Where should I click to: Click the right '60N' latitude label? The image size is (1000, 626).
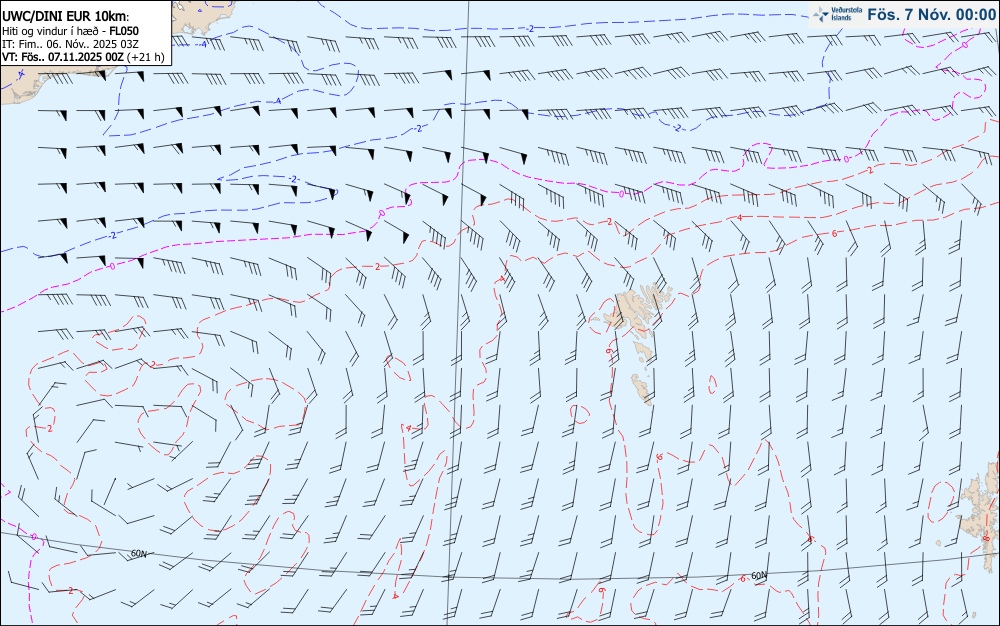759,576
